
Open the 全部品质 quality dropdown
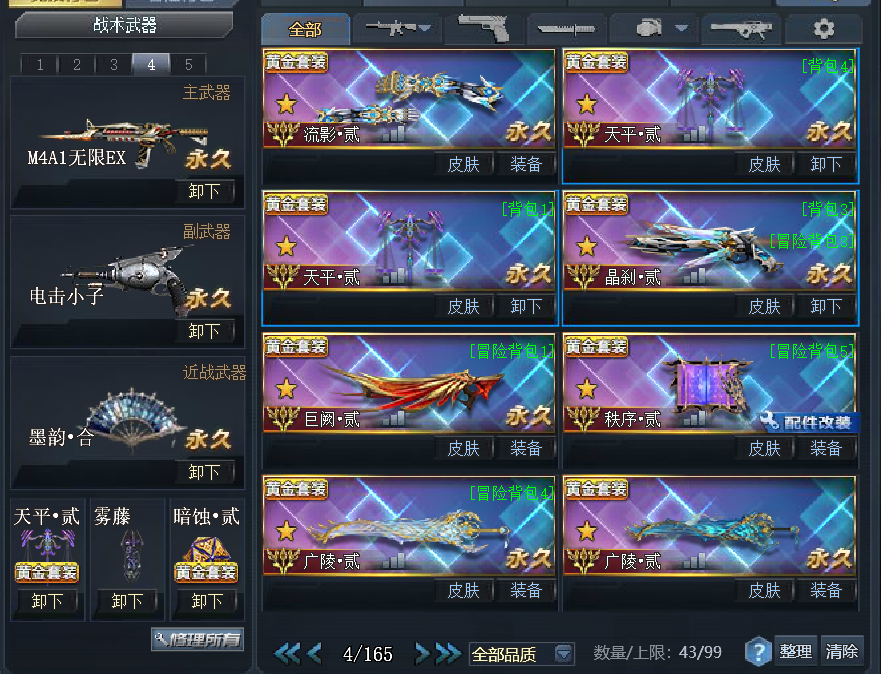point(521,654)
